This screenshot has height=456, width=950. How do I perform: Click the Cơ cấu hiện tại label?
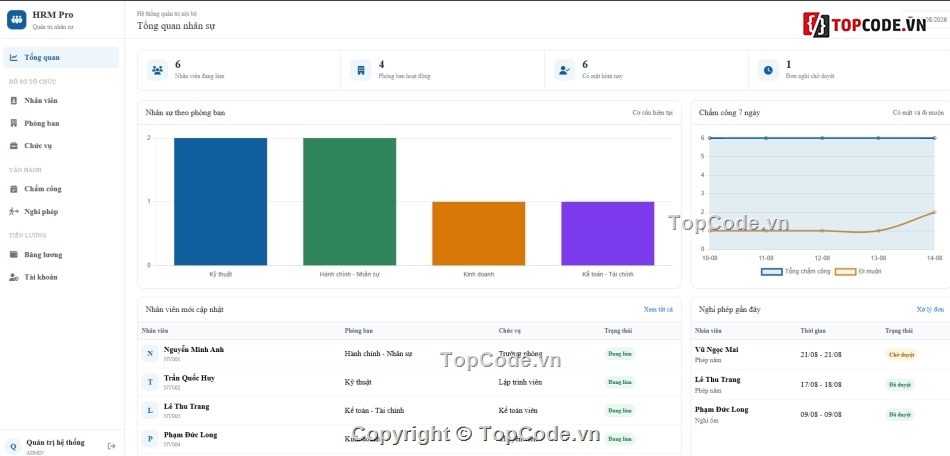pos(653,113)
